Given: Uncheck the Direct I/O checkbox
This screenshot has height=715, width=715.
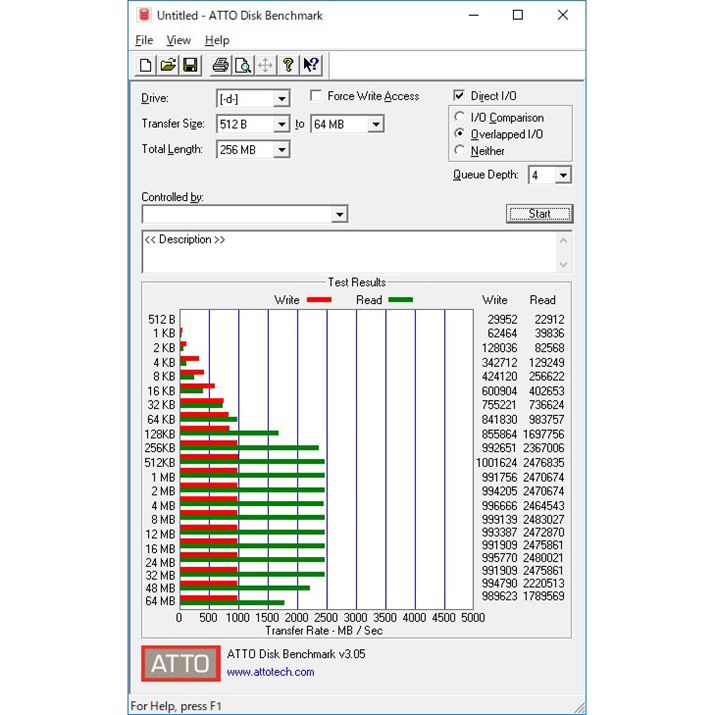Looking at the screenshot, I should (x=459, y=96).
